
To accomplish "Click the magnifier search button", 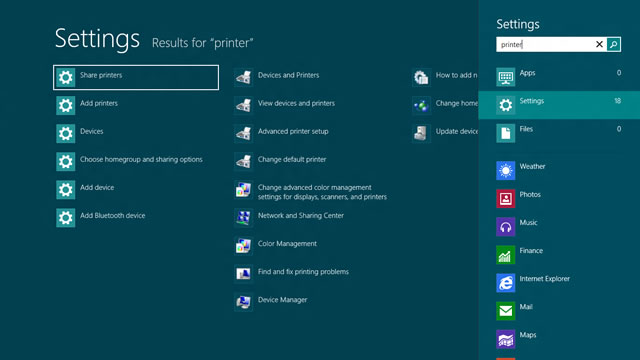I will [x=613, y=44].
